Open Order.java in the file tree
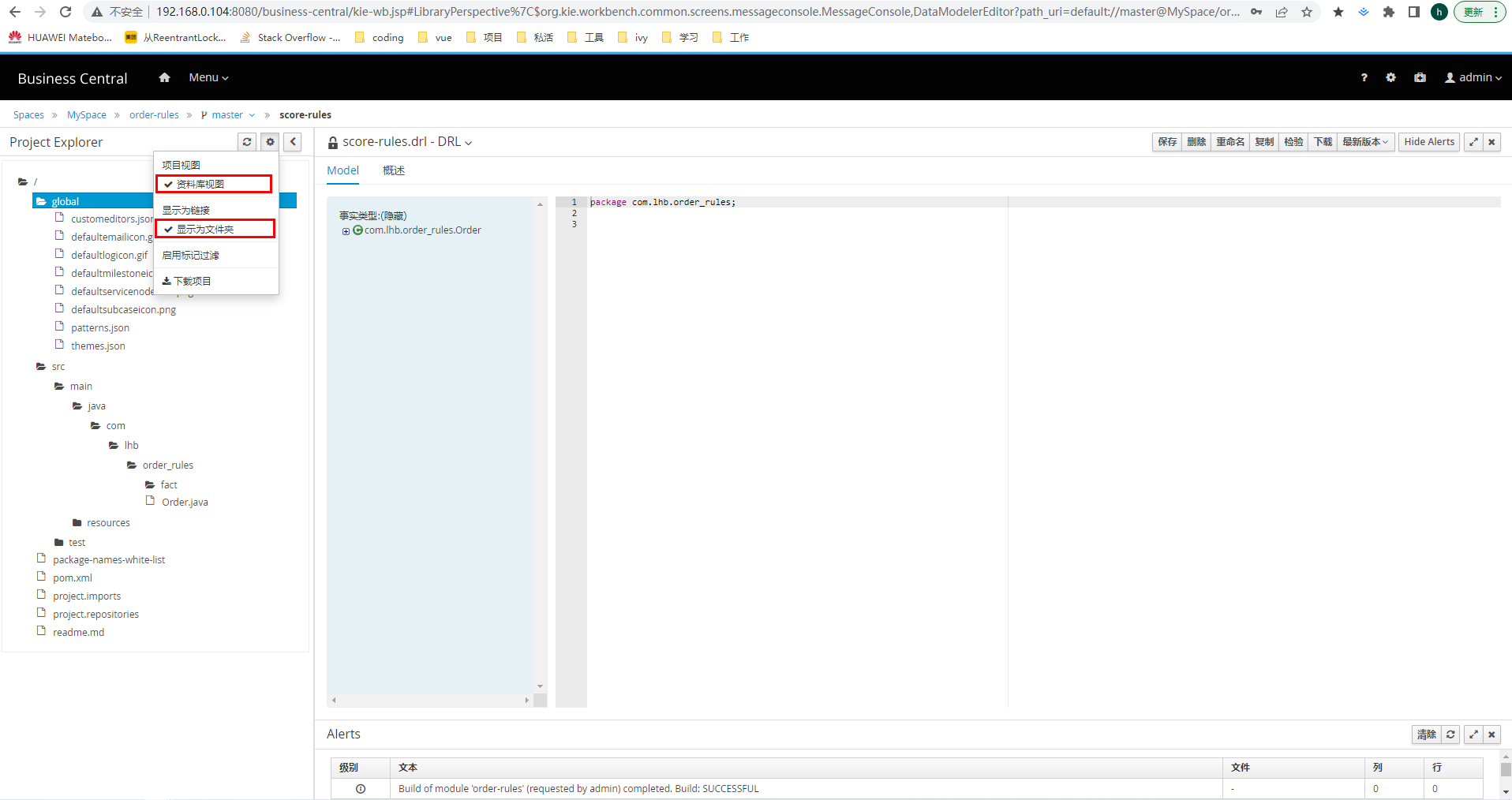Image resolution: width=1512 pixels, height=800 pixels. click(x=185, y=503)
